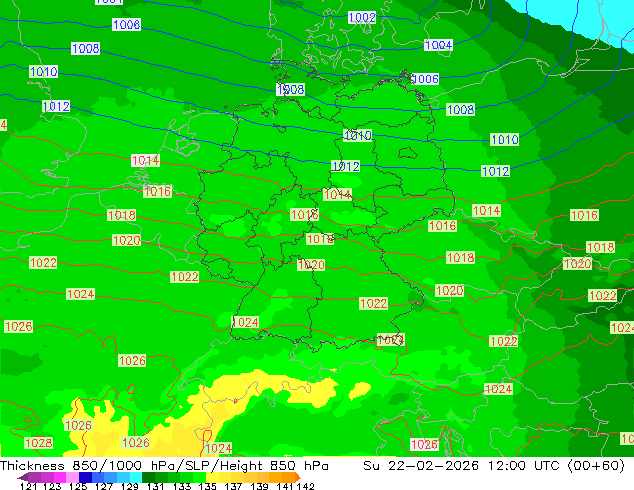The height and width of the screenshot is (490, 634).
Task: Click the 'Height 850 hPa' title text
Action: pos(276,466)
